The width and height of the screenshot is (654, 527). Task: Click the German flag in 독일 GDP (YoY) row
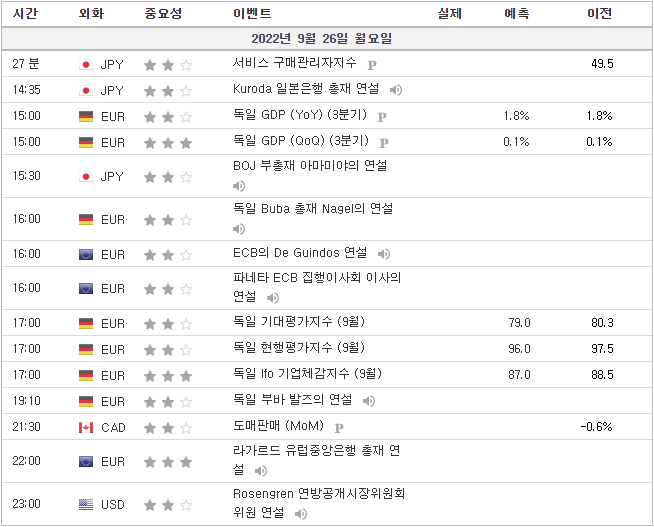86,116
